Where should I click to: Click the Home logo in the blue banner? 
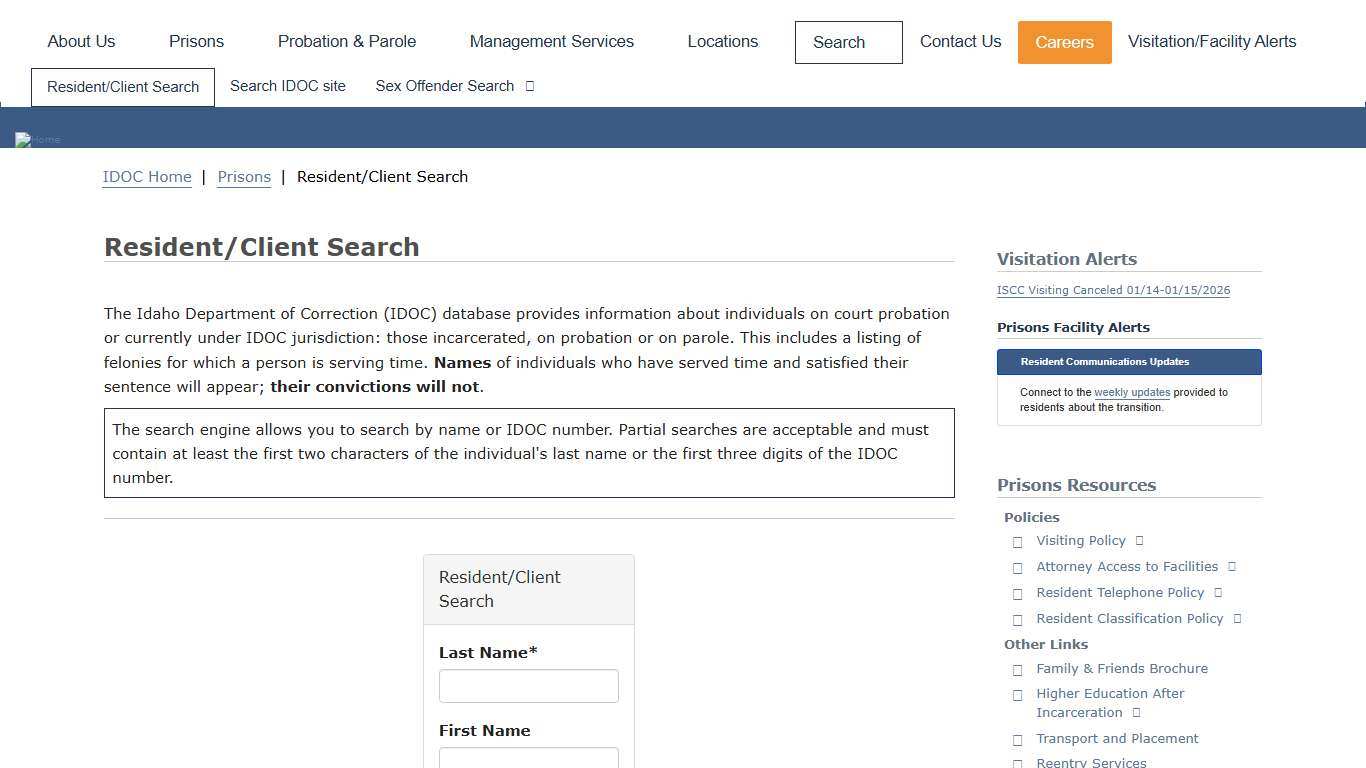(36, 140)
